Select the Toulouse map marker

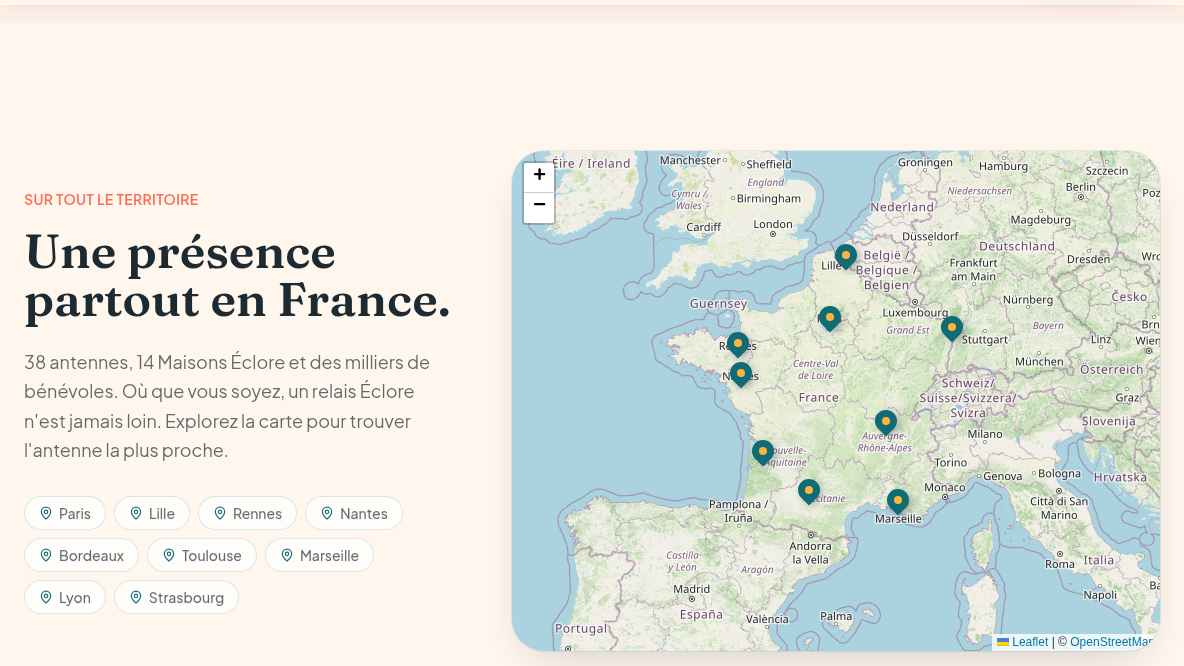point(809,492)
